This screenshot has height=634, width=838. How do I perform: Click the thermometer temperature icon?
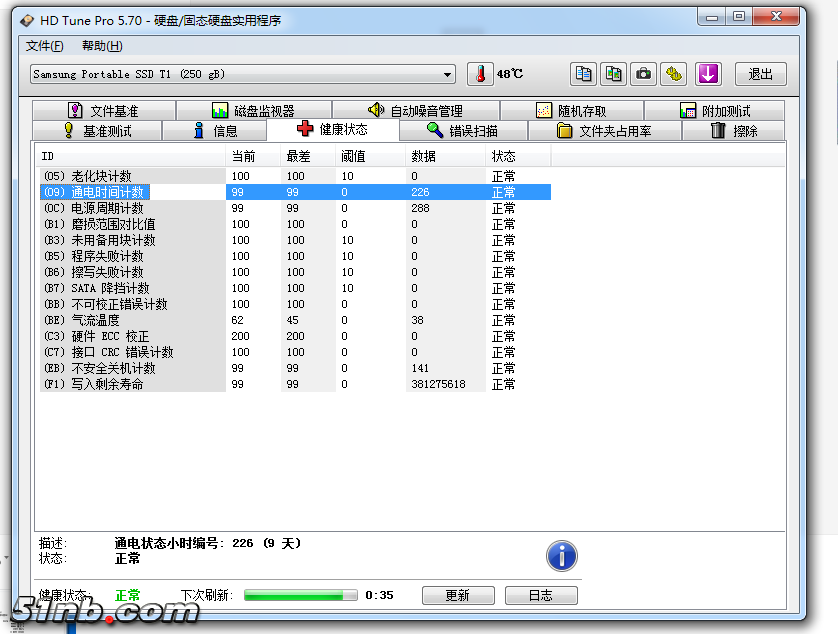481,74
